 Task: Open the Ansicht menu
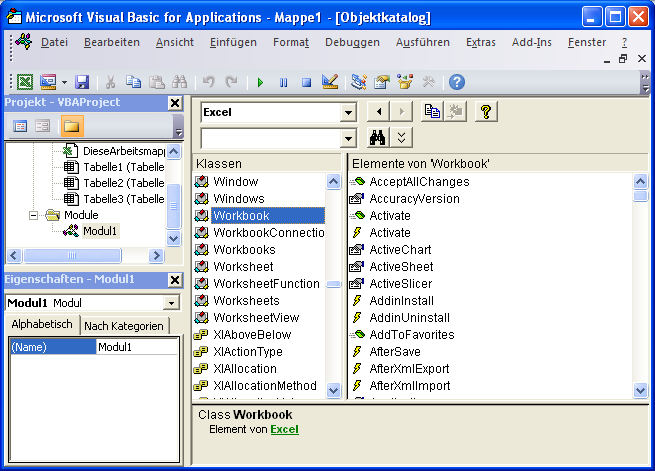175,42
